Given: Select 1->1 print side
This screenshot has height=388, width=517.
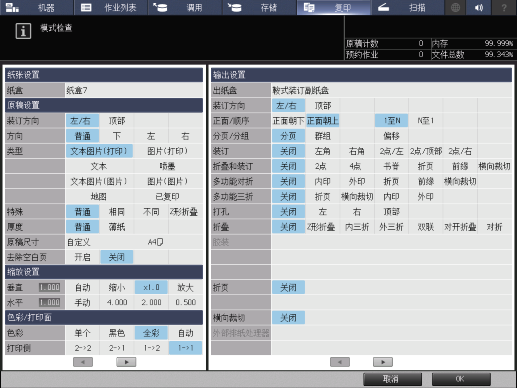Looking at the screenshot, I should click(185, 348).
